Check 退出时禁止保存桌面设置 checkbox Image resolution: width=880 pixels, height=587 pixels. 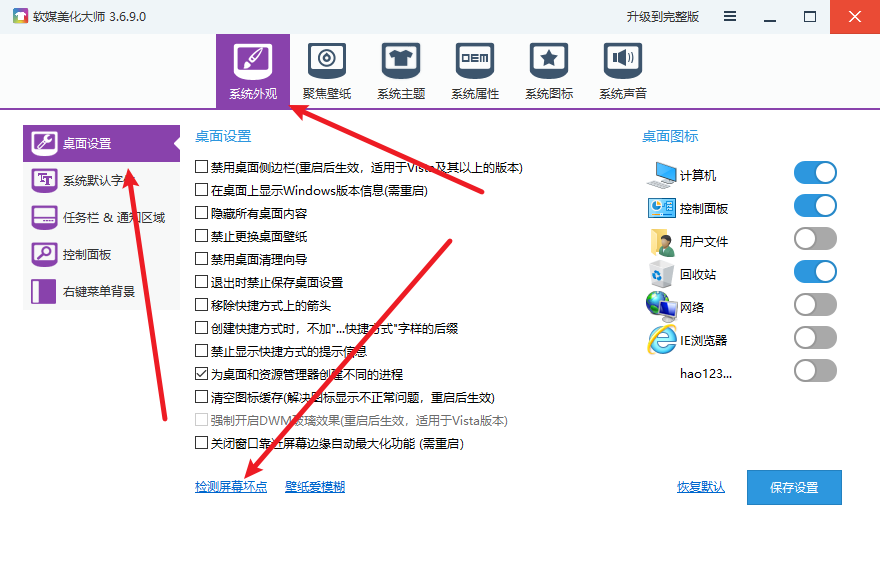click(x=201, y=282)
